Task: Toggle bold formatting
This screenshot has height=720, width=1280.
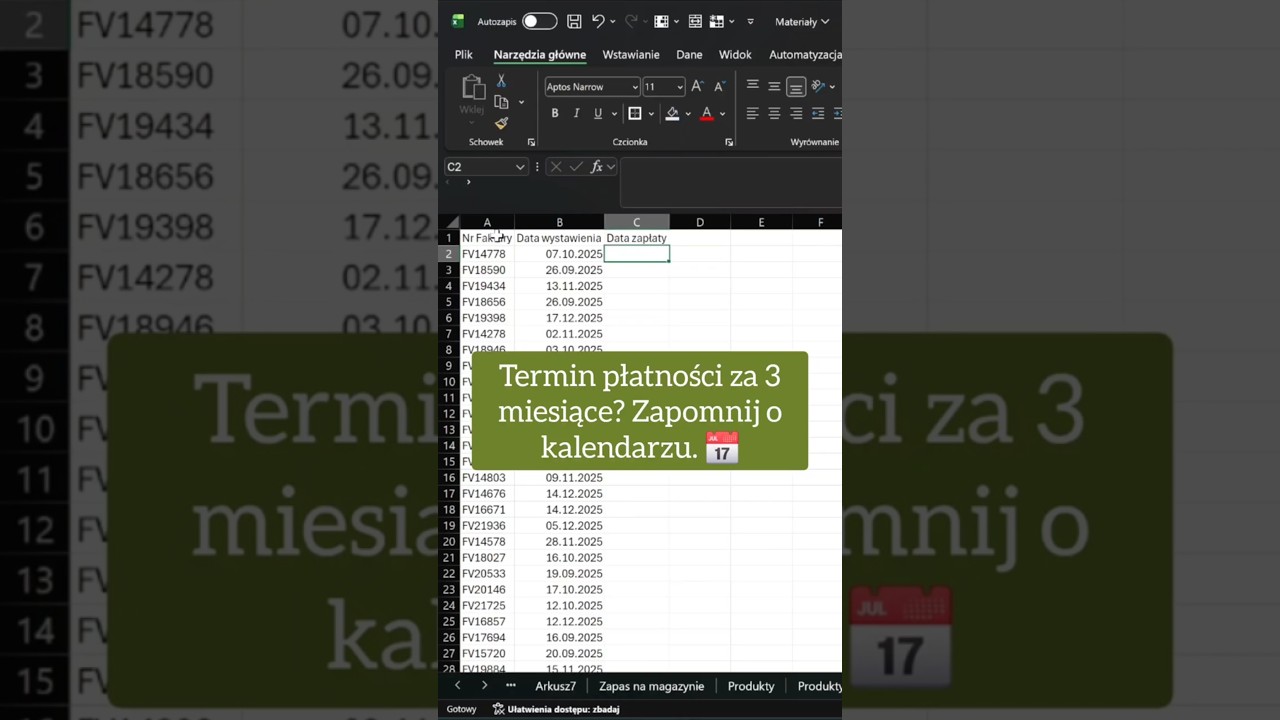Action: [555, 114]
